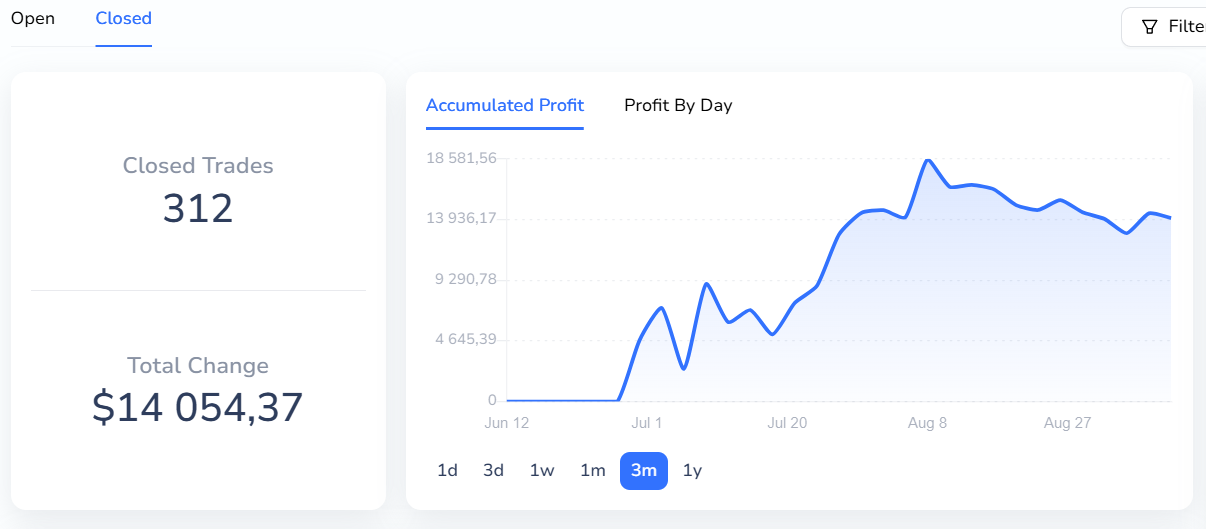Show the Accumulated Profit chart tab
The image size is (1206, 529).
click(x=505, y=105)
